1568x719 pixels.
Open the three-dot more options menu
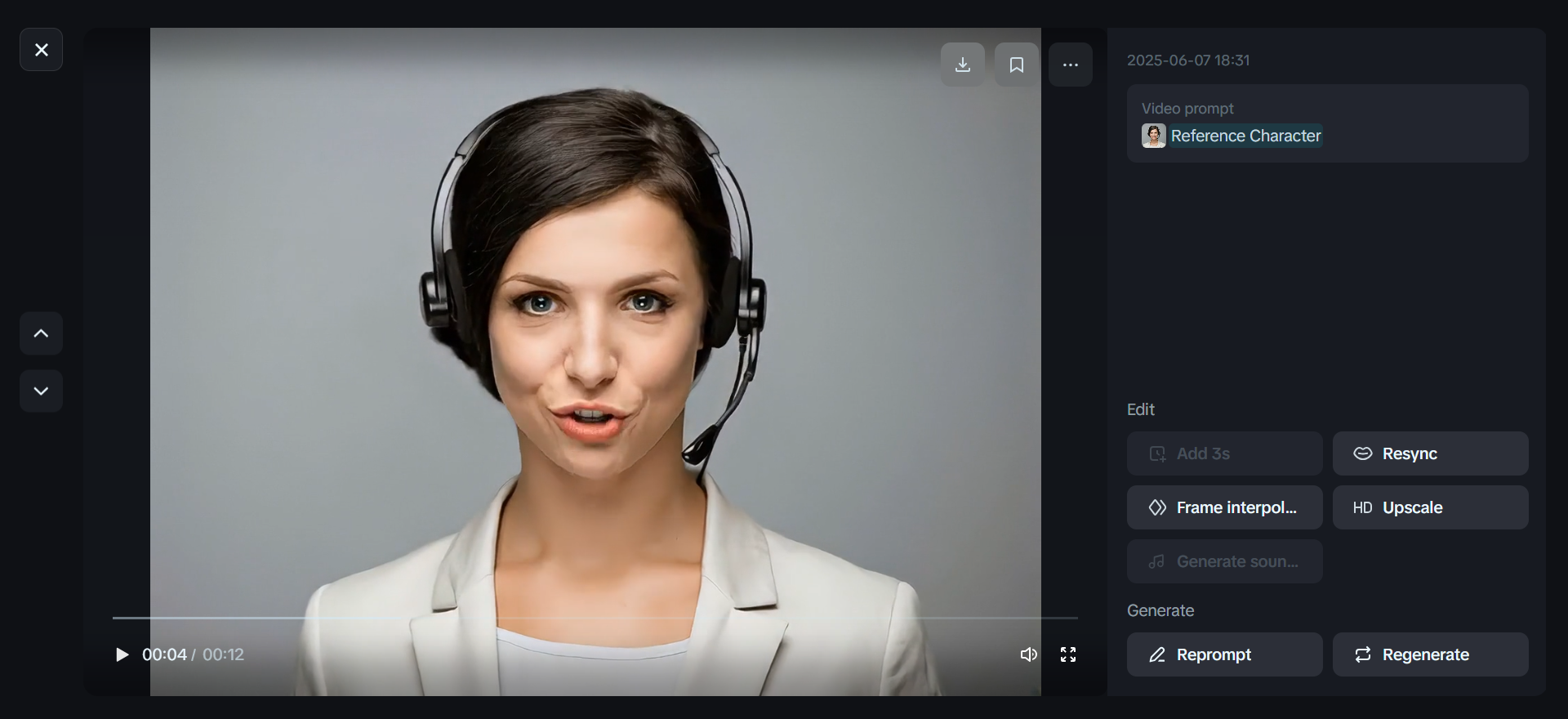click(x=1071, y=65)
